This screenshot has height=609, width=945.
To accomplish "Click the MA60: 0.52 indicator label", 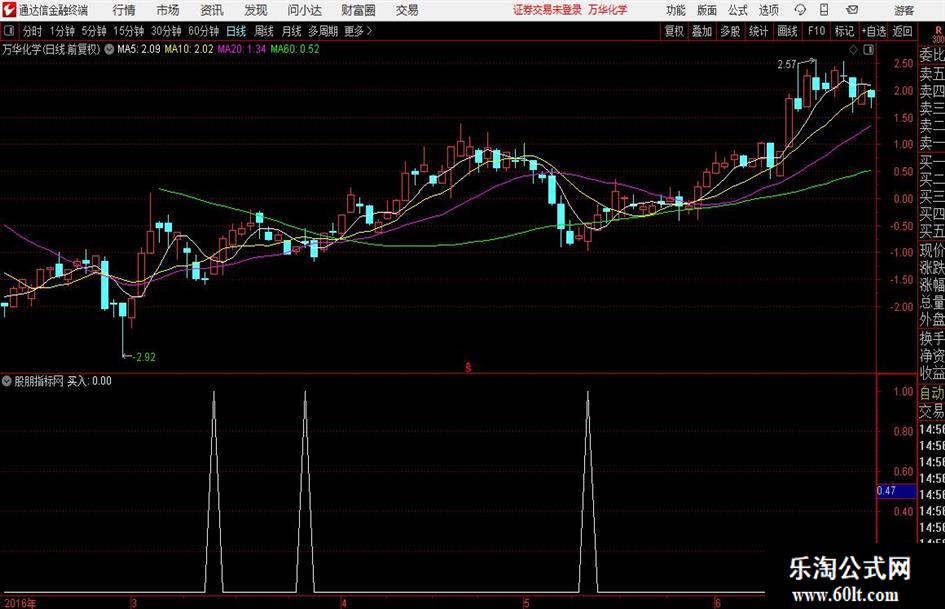I will pos(295,49).
